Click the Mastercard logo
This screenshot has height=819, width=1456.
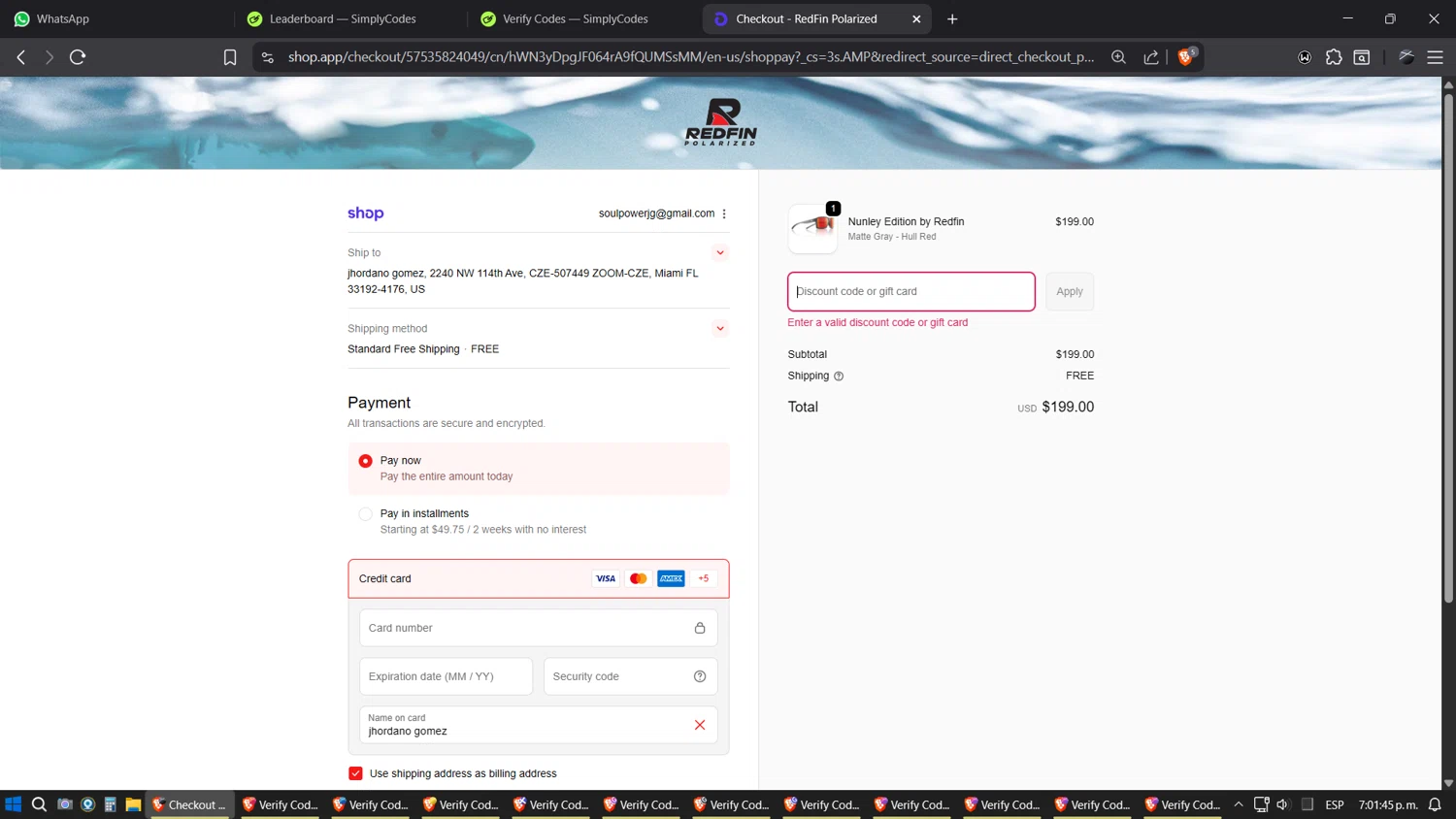point(638,578)
